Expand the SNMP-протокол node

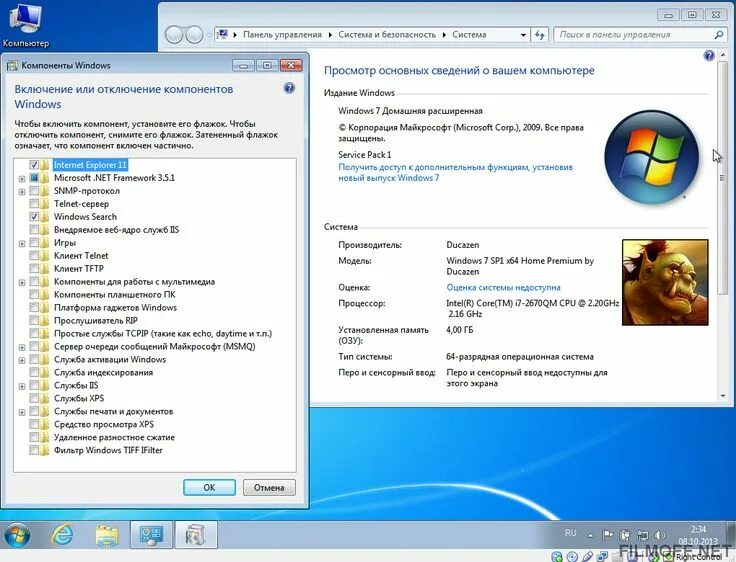[22, 192]
